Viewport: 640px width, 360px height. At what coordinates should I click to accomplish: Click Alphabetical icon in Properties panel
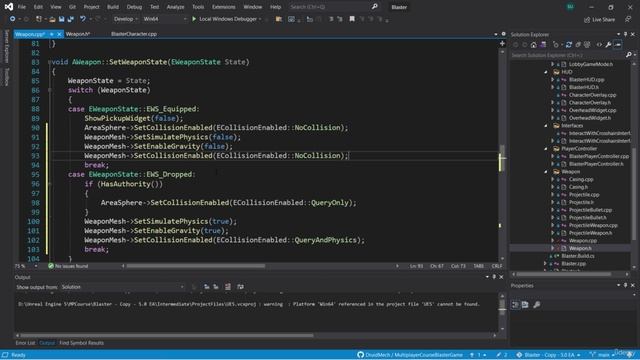click(x=525, y=304)
